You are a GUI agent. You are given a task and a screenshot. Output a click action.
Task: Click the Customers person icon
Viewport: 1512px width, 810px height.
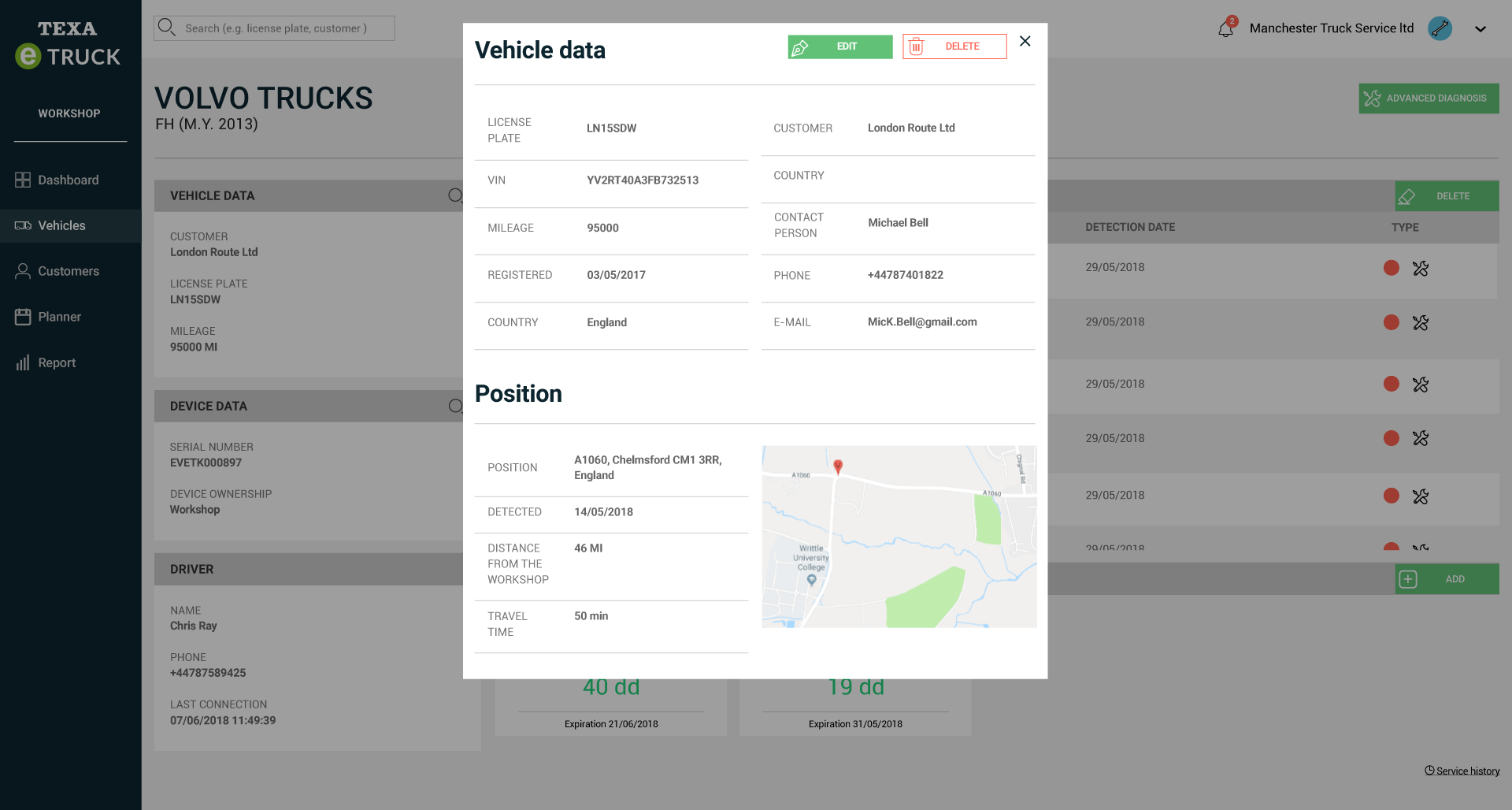[x=23, y=271]
